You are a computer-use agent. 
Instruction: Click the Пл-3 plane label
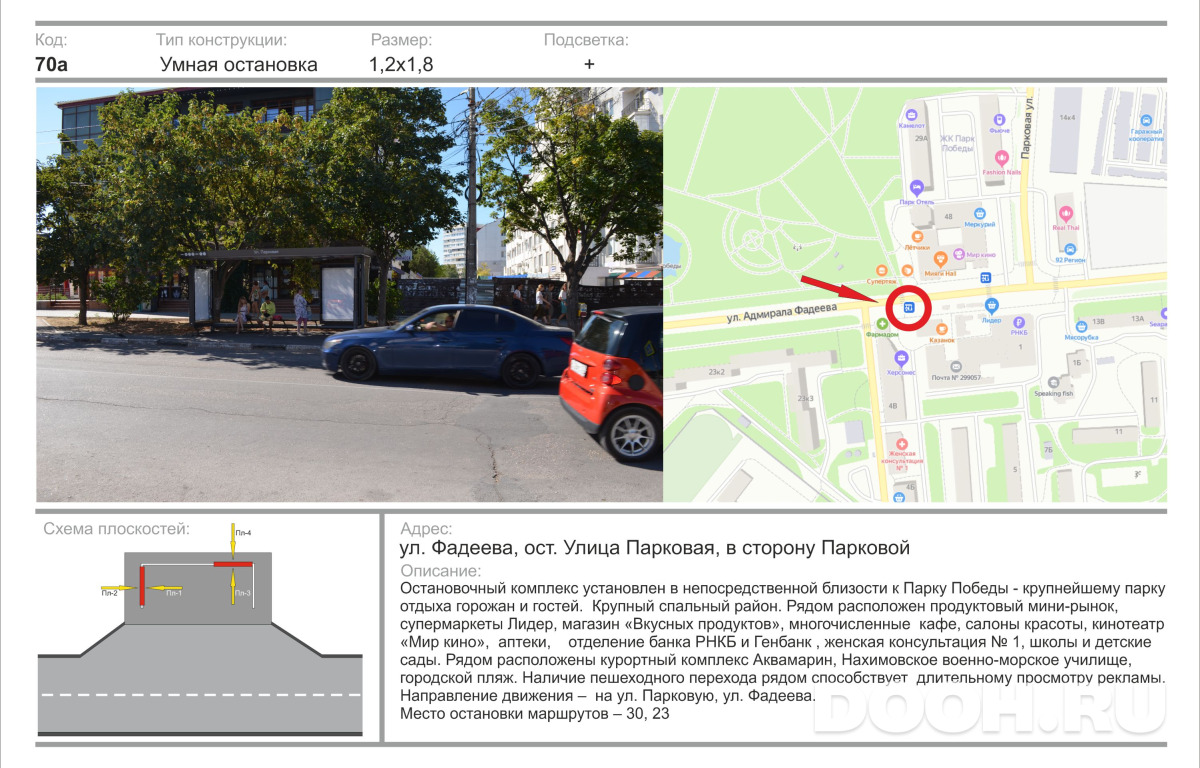[x=243, y=593]
